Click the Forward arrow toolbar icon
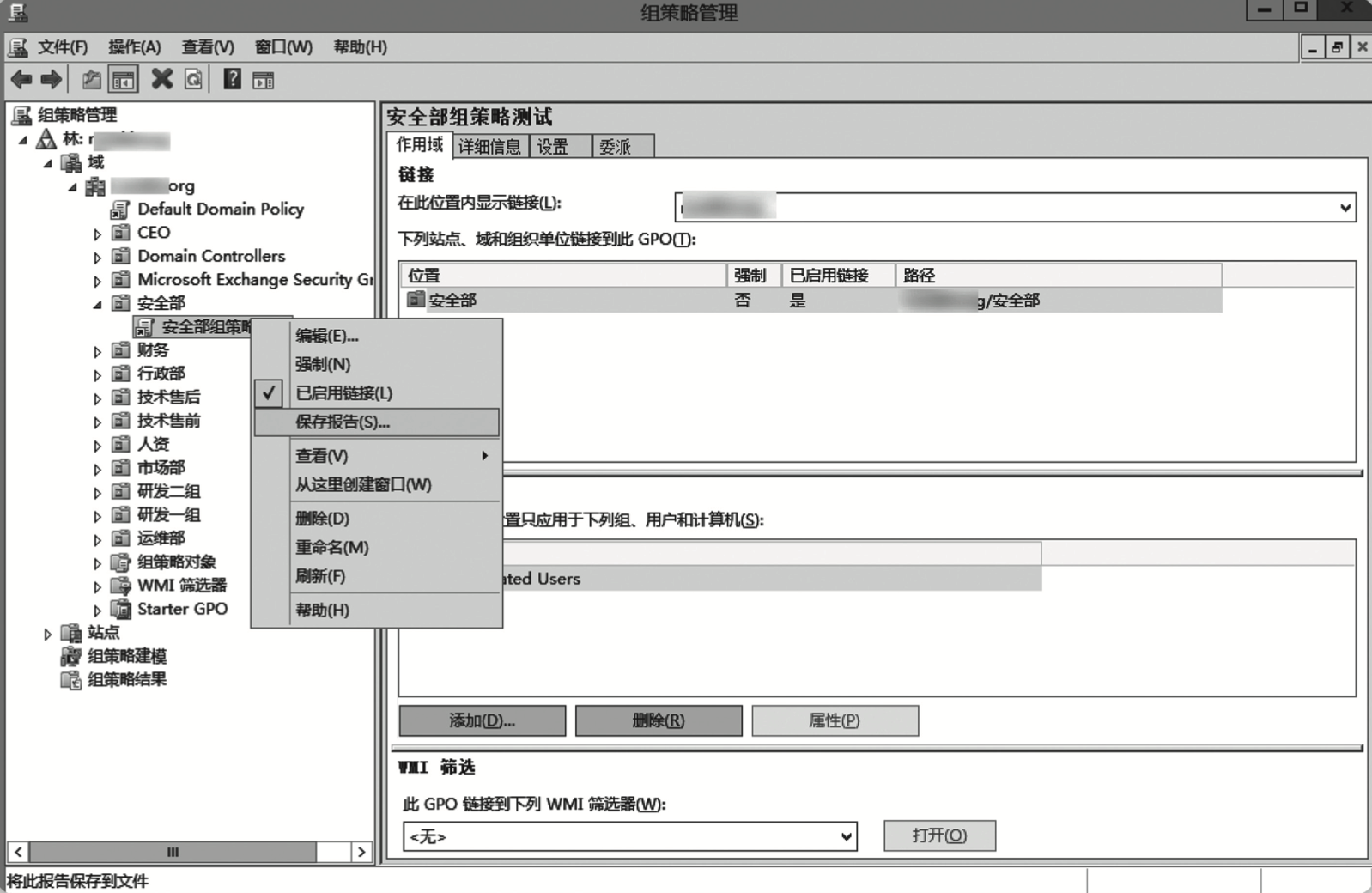This screenshot has height=893, width=1372. pyautogui.click(x=52, y=80)
